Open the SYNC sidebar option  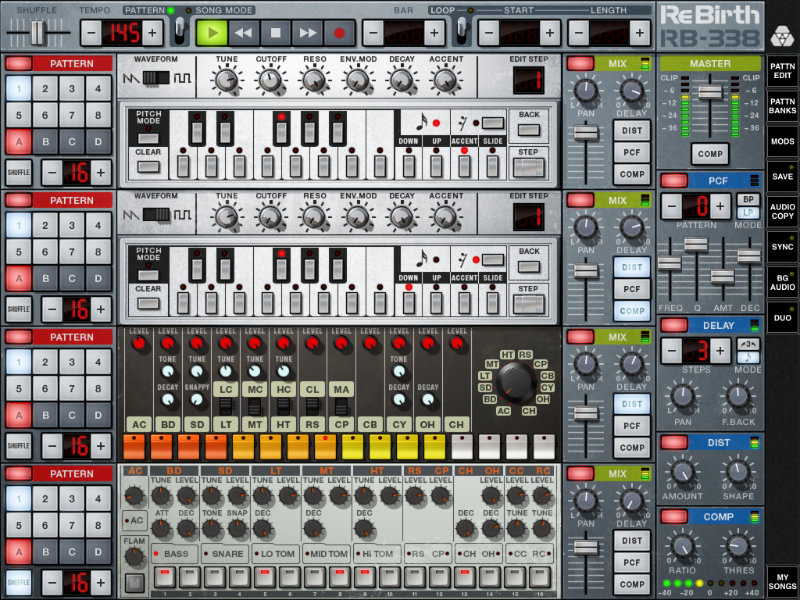click(x=782, y=247)
